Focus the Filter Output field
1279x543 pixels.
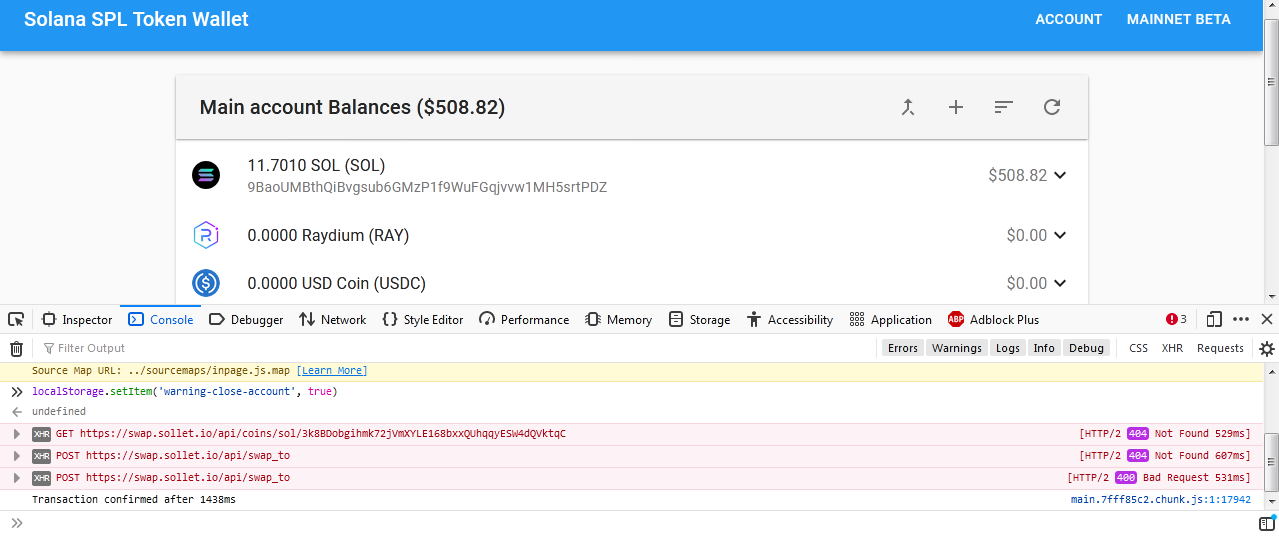[x=457, y=348]
